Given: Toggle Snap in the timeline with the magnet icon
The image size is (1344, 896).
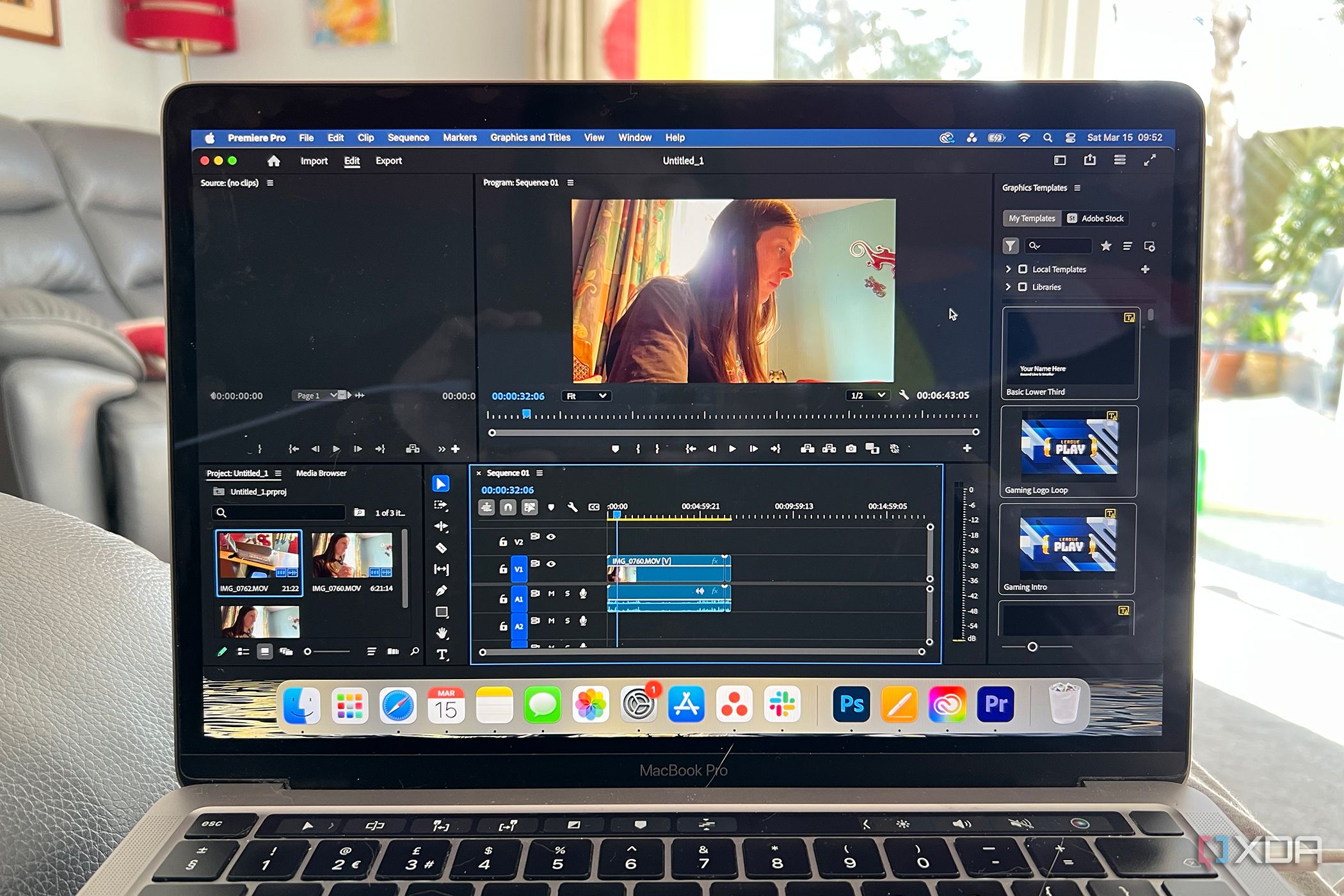Looking at the screenshot, I should (x=508, y=508).
